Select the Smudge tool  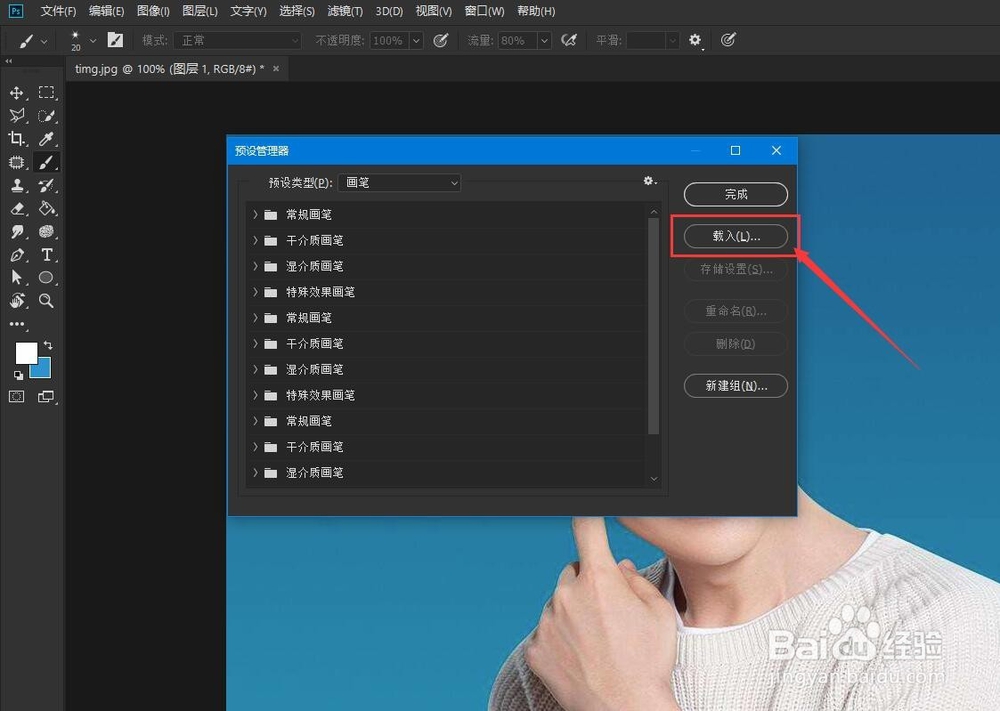pos(17,231)
